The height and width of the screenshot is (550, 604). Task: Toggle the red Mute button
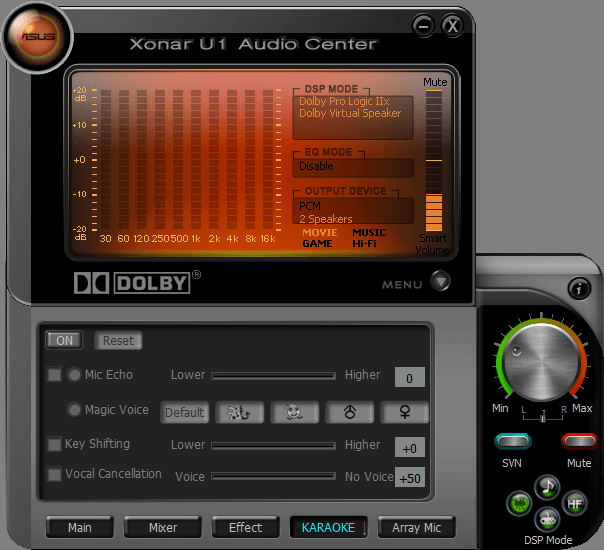pyautogui.click(x=579, y=441)
